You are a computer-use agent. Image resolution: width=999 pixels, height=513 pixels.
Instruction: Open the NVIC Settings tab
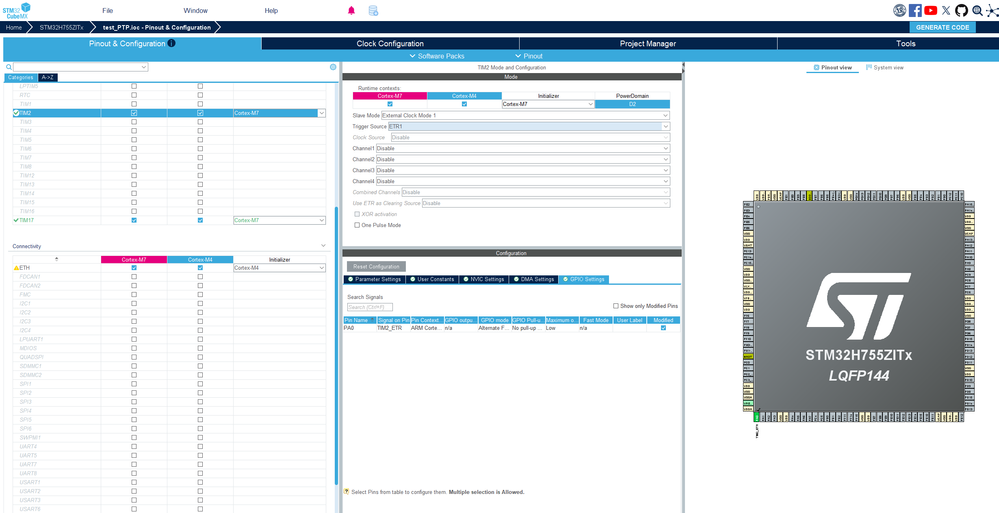click(484, 279)
